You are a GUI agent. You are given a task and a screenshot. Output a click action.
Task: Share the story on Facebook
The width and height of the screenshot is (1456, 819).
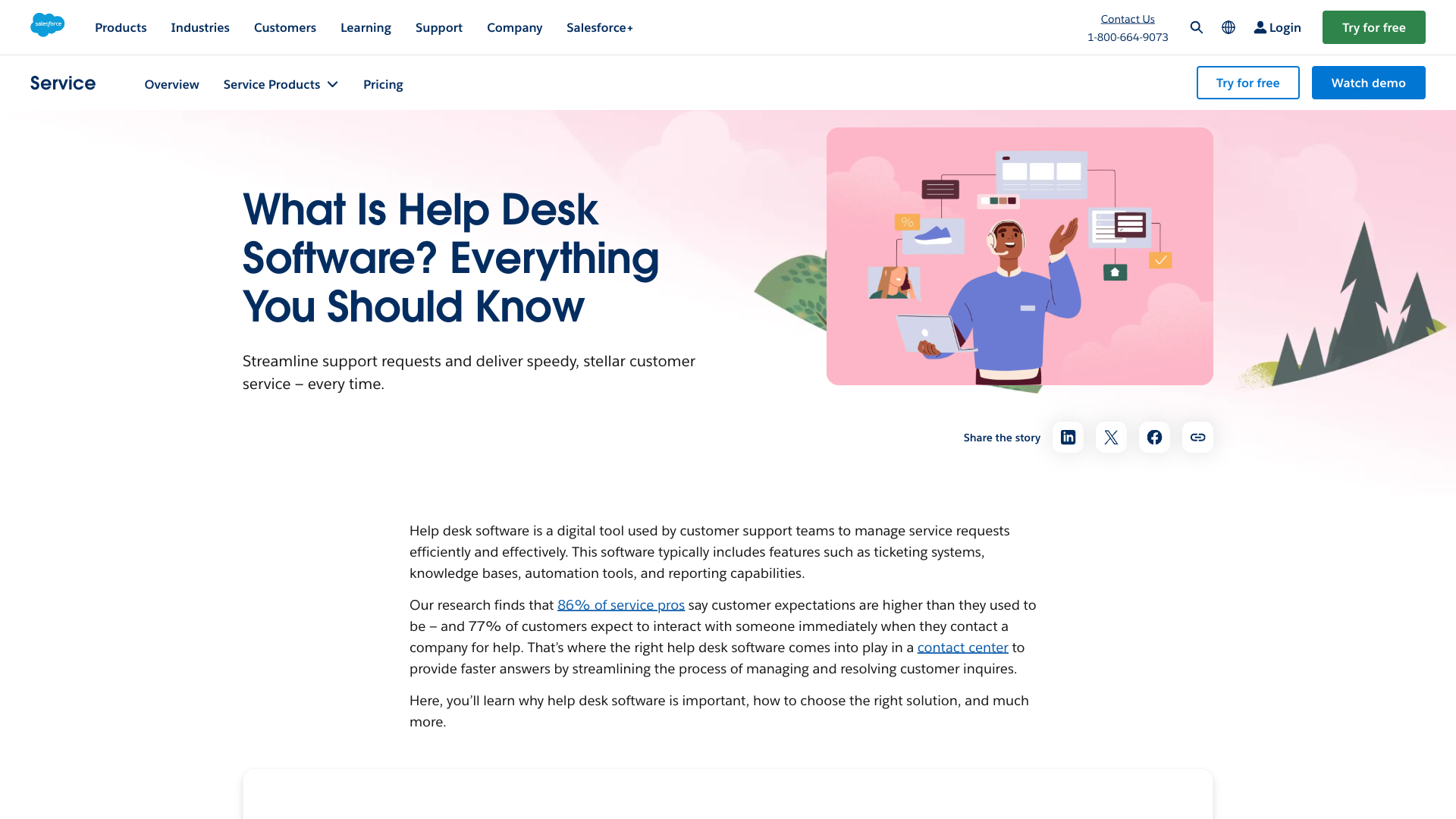click(x=1154, y=438)
